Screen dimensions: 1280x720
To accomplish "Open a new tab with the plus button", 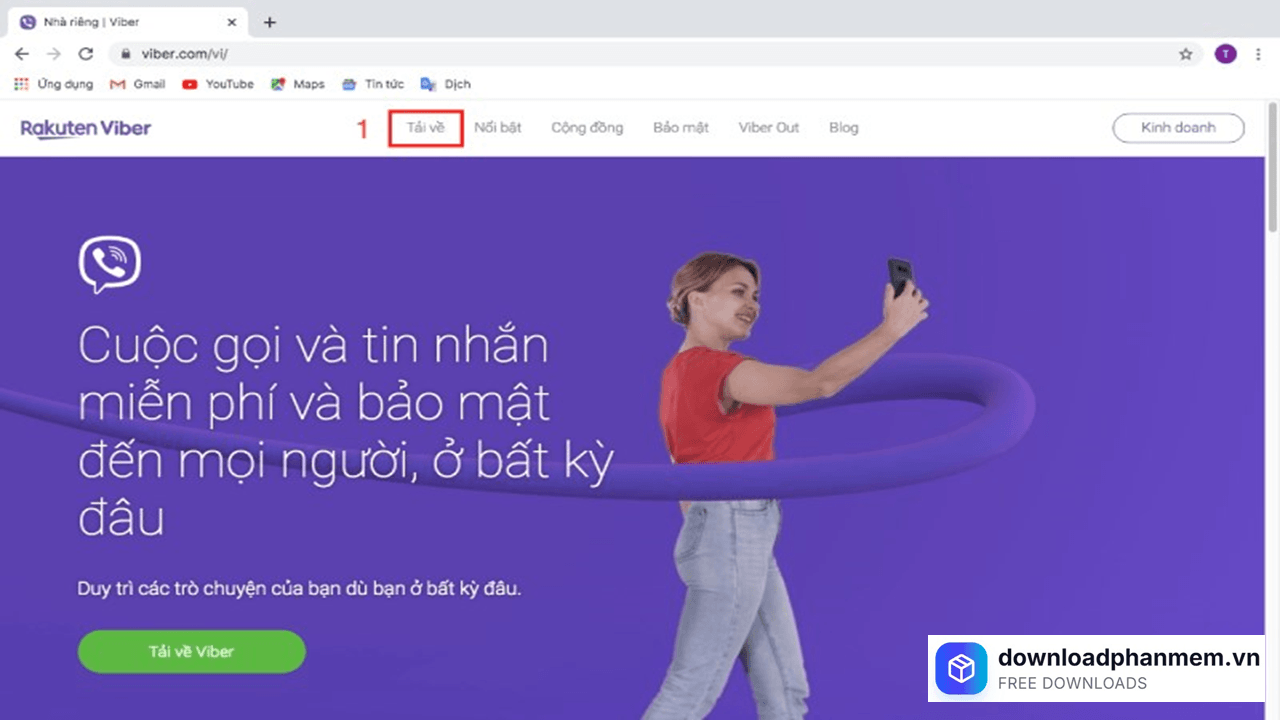I will click(x=269, y=22).
